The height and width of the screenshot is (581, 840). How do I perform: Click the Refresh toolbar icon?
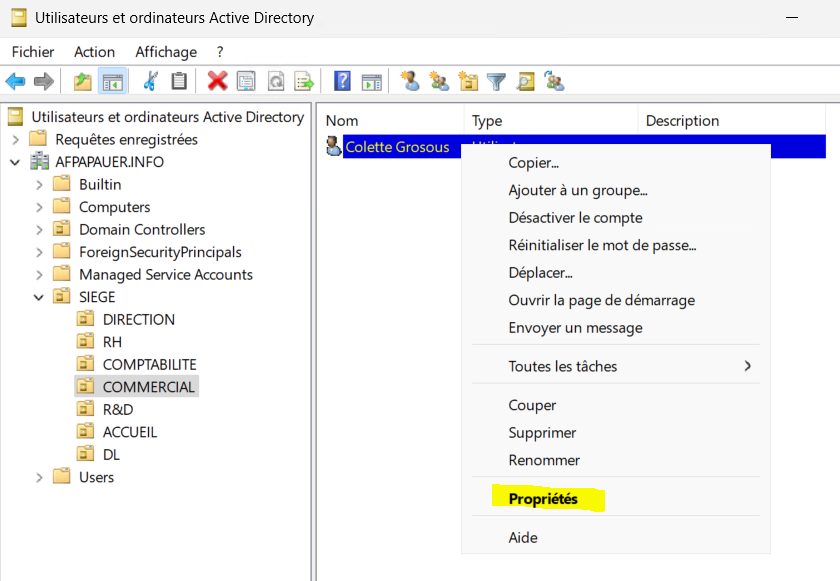[x=275, y=81]
